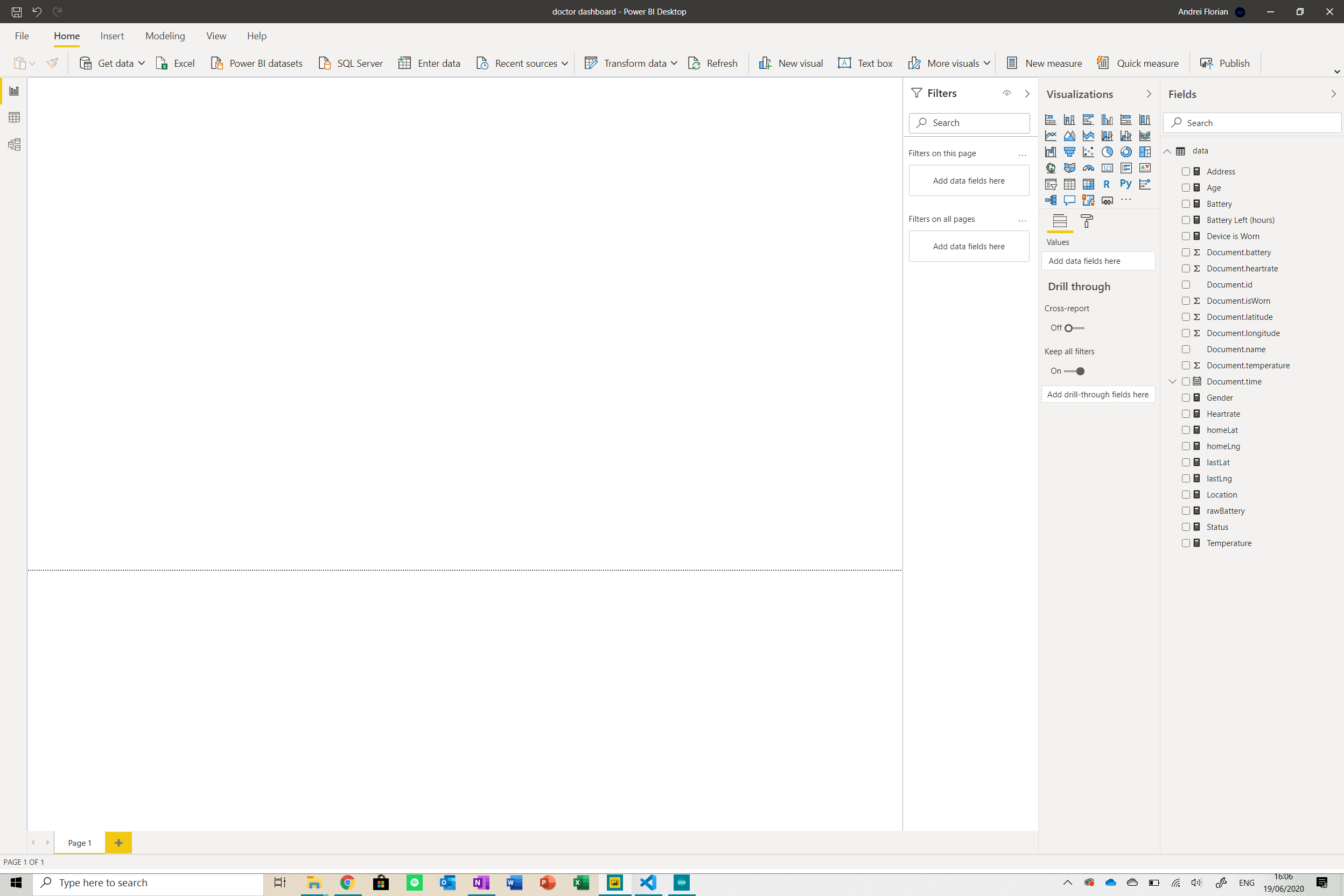Open the Modeling ribbon tab
This screenshot has height=896, width=1344.
165,36
